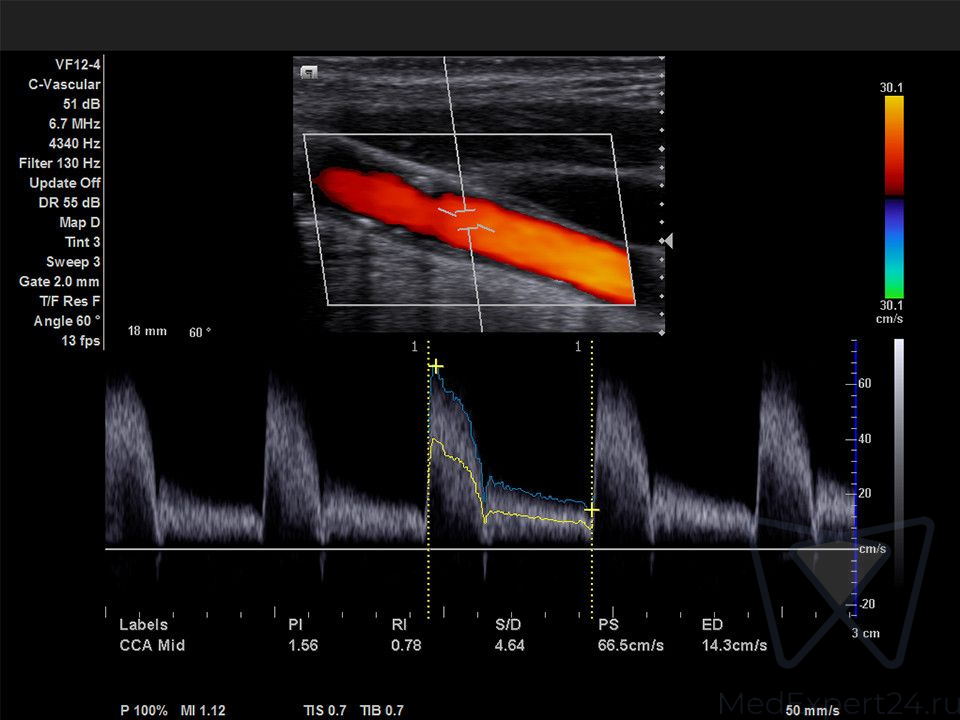Click the image orientation marker icon
Screen dimensions: 960x720
[310, 72]
